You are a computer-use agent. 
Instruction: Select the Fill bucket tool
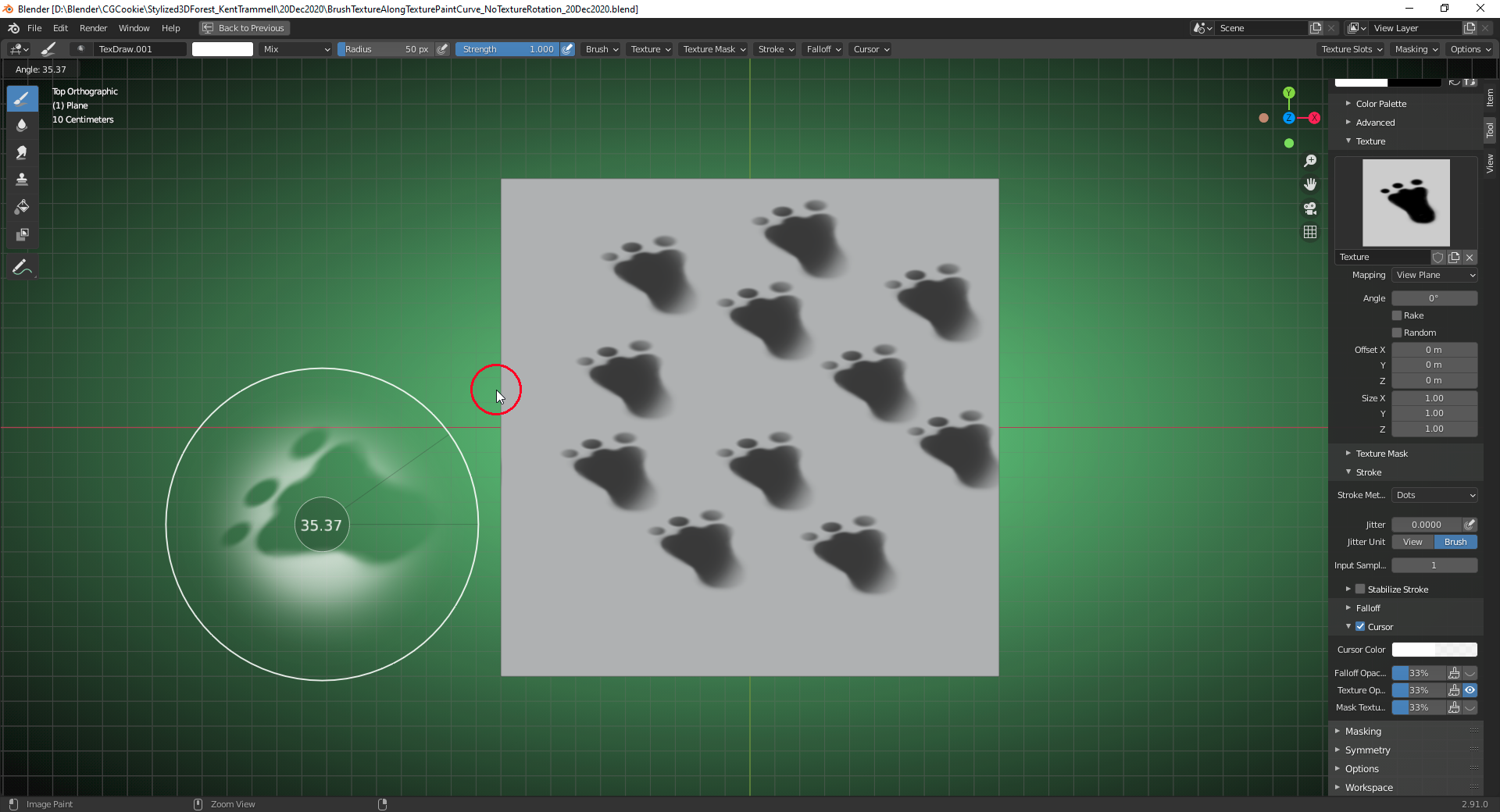pyautogui.click(x=22, y=207)
